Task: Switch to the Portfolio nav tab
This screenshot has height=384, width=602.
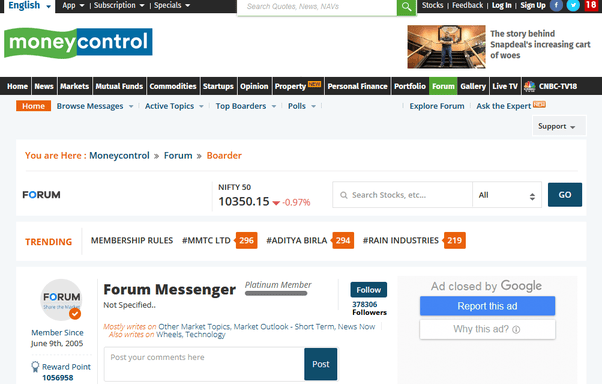Action: [x=410, y=86]
